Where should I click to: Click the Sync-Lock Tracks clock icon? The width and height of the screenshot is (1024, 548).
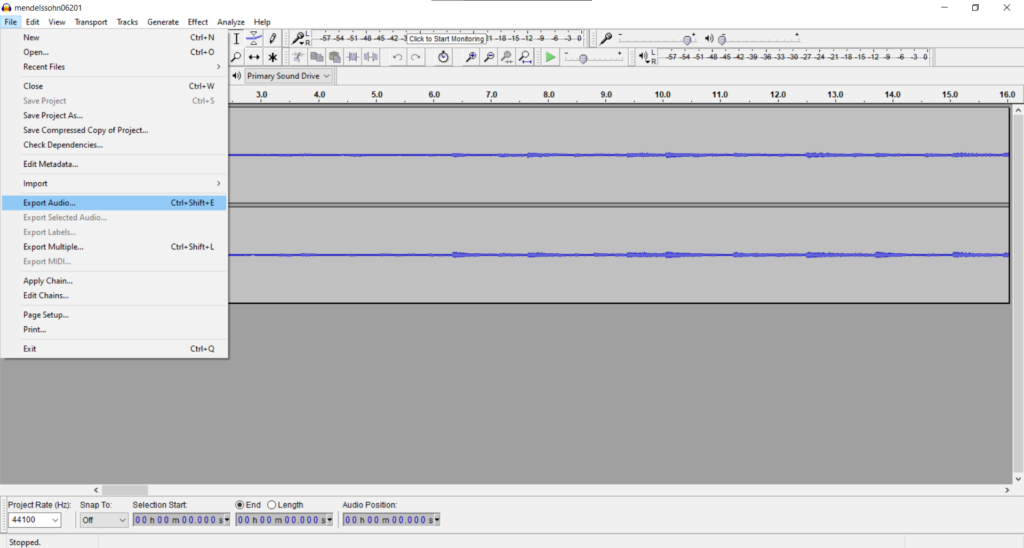click(x=444, y=58)
